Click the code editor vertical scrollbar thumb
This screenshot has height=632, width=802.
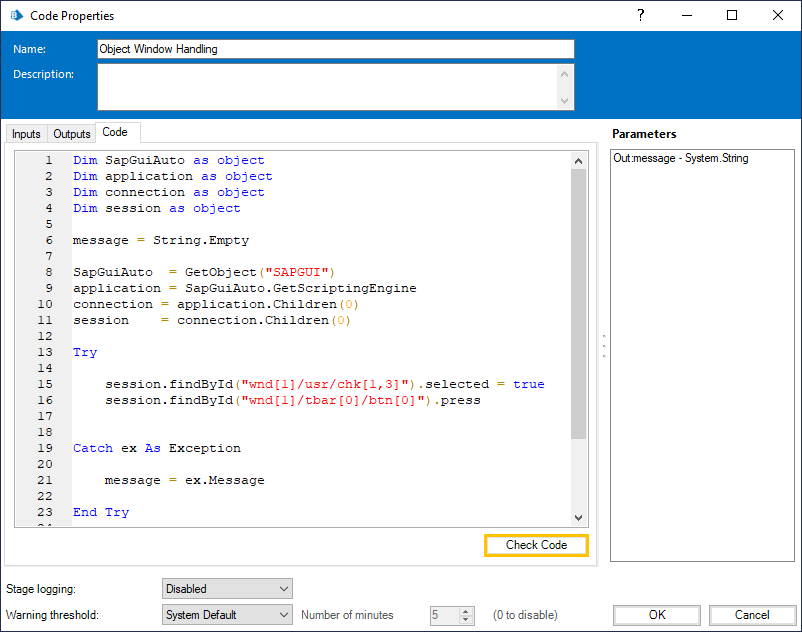pos(578,304)
